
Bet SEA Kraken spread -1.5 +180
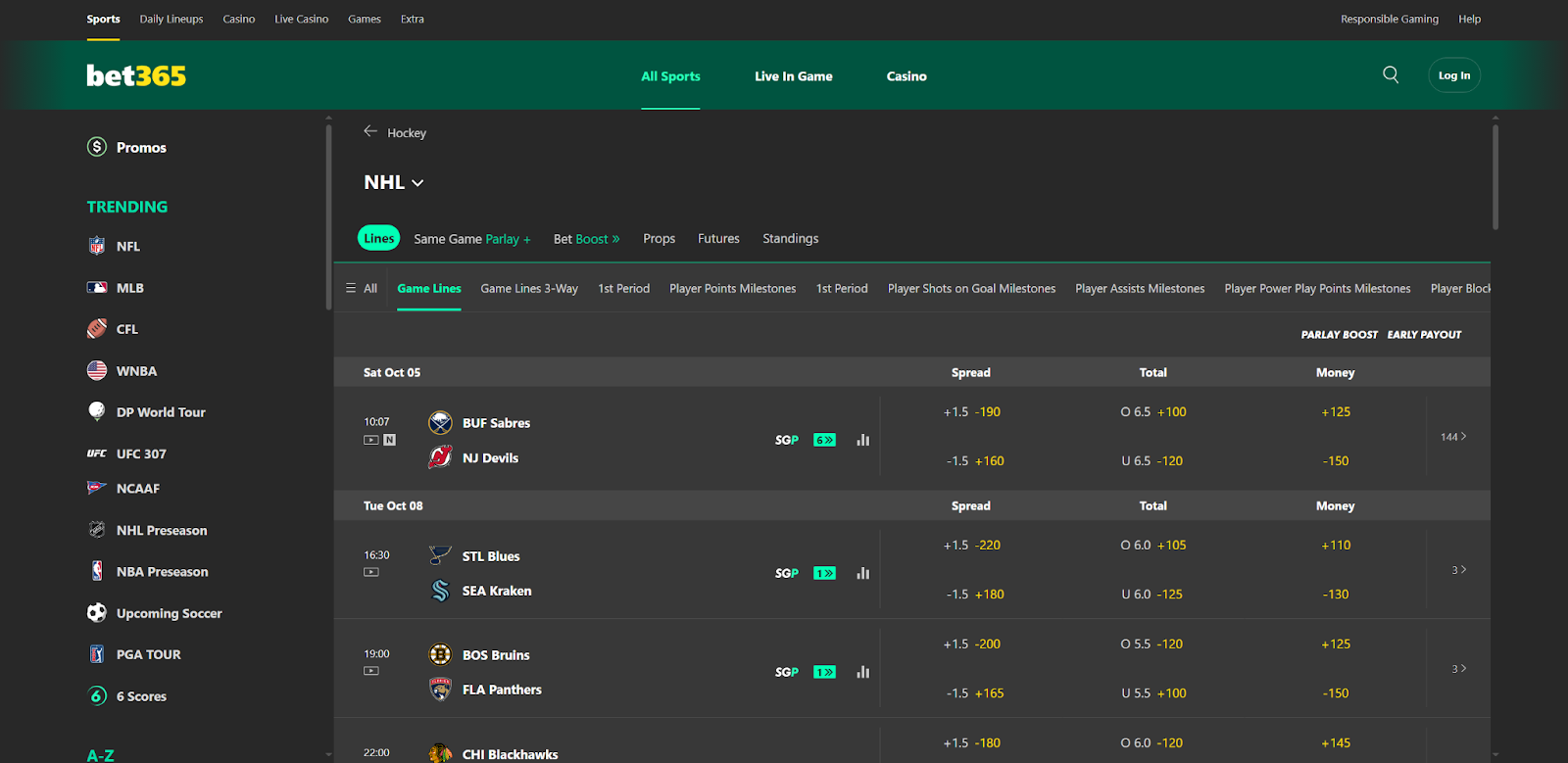(x=974, y=595)
